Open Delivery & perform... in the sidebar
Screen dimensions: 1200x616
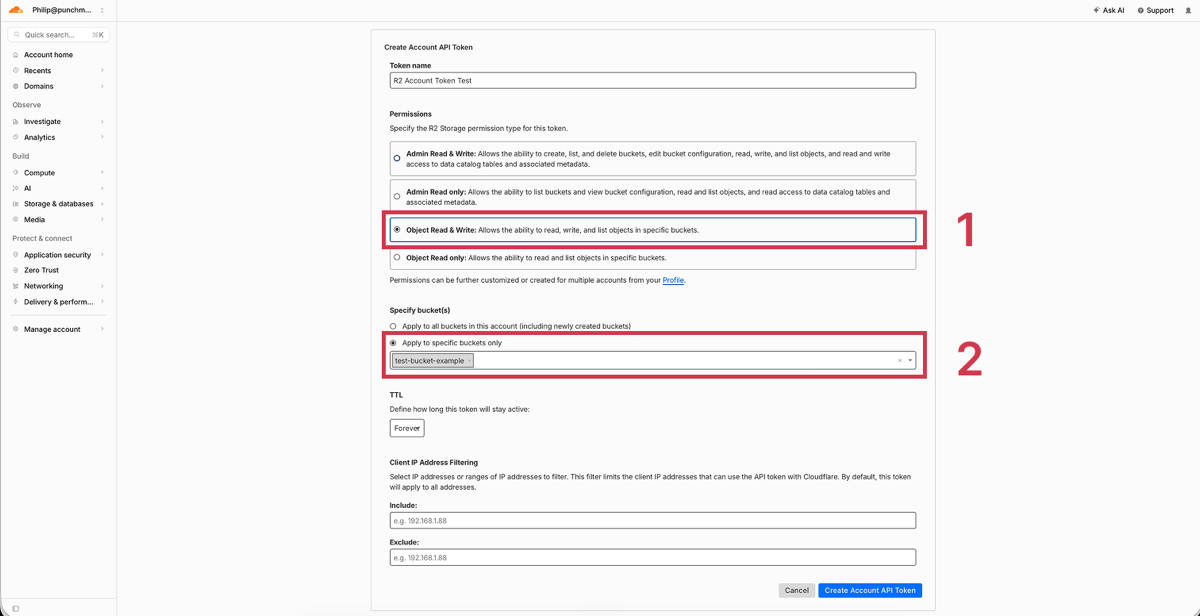click(x=58, y=302)
